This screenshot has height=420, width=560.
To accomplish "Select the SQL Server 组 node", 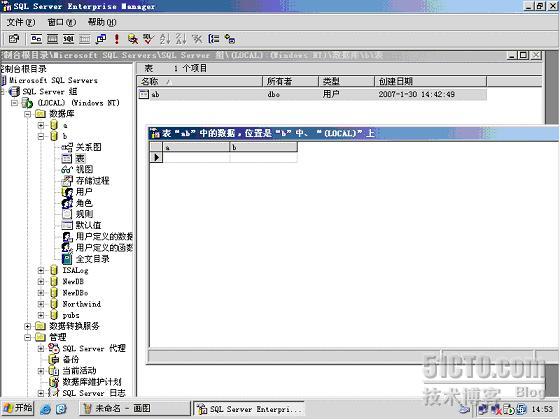I will [50, 91].
